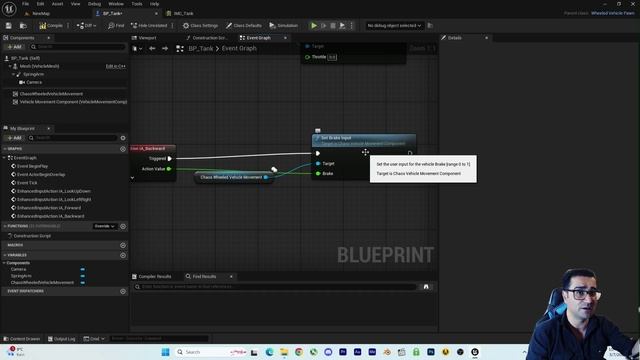
Task: Collapse the Mesh (VehicleMesh) component
Action: [10, 66]
